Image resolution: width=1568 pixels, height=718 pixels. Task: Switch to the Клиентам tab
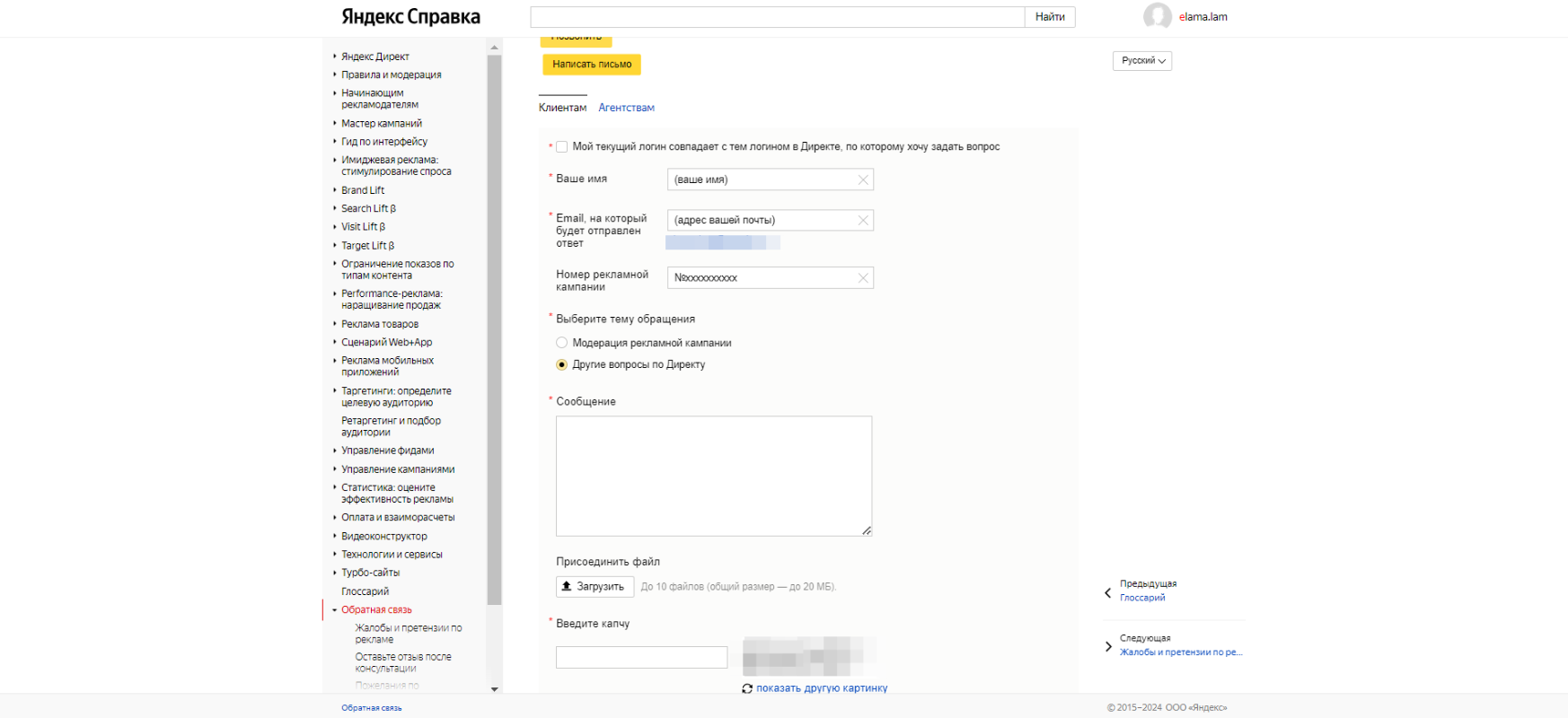562,108
